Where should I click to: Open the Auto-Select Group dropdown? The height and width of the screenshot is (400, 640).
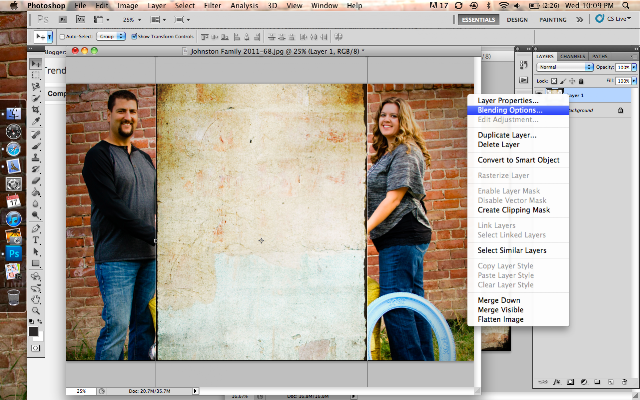coord(111,37)
